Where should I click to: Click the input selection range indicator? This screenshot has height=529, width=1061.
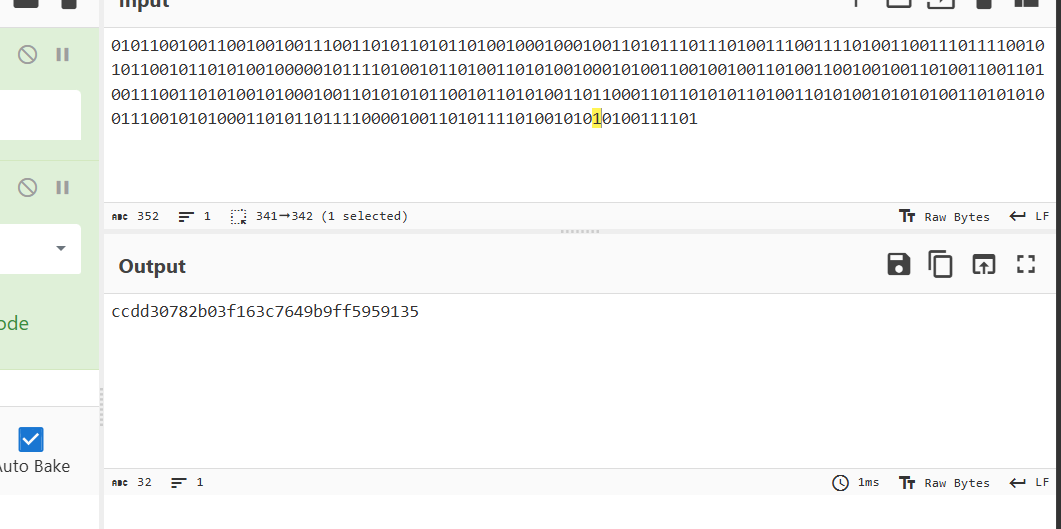[319, 216]
